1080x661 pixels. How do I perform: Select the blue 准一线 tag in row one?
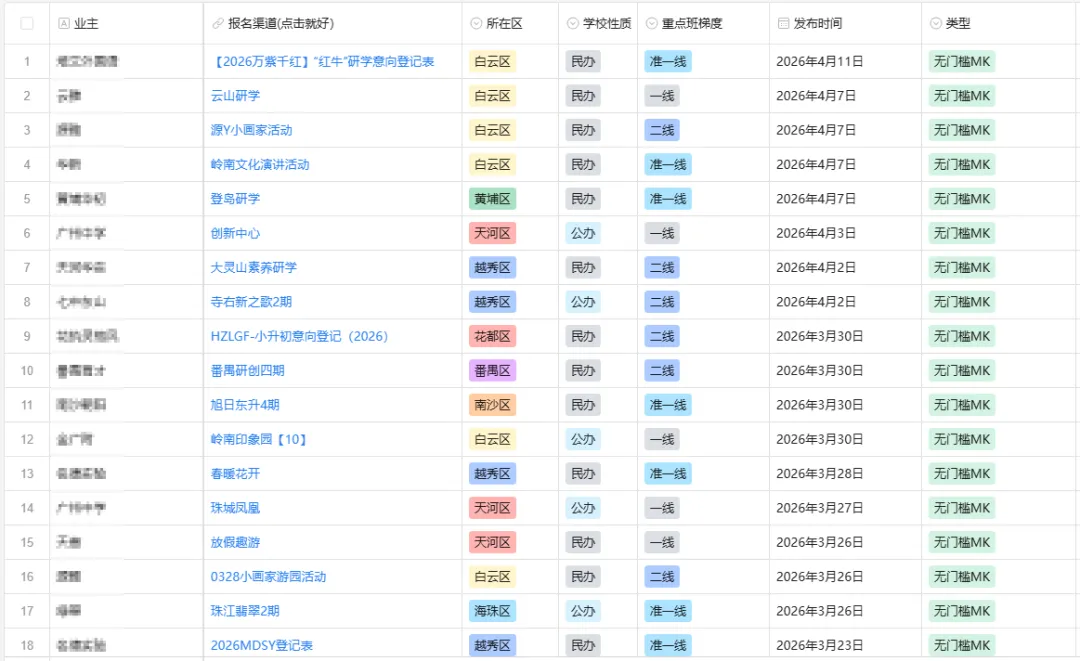tap(667, 61)
